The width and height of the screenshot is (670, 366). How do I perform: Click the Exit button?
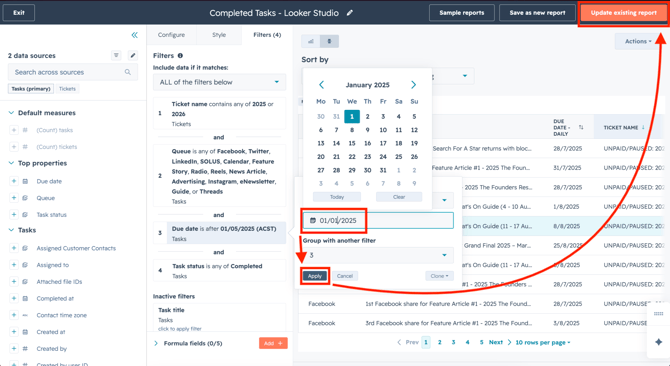coord(19,13)
